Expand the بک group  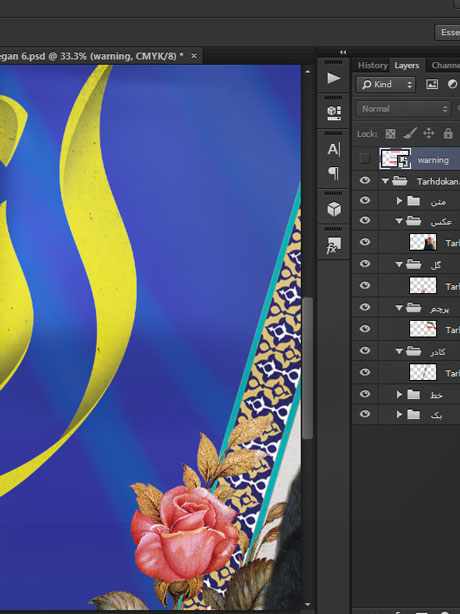click(399, 414)
